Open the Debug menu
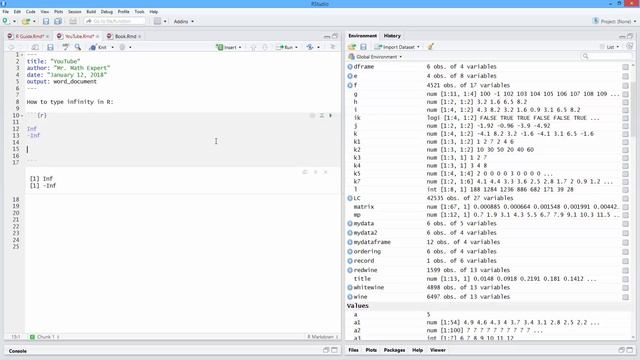 point(107,12)
